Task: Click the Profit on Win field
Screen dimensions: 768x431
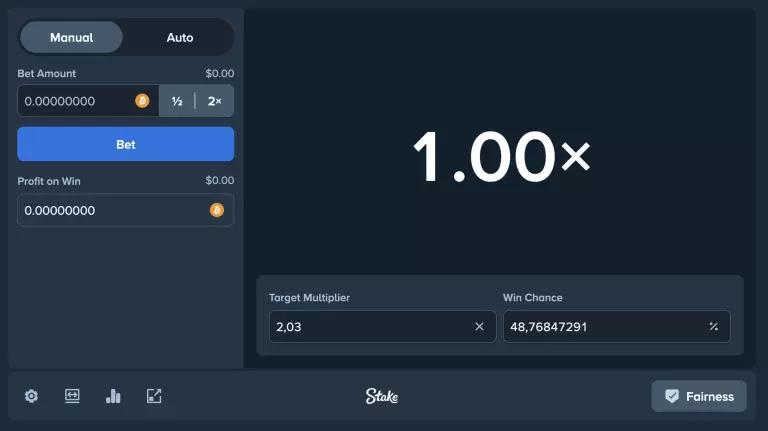Action: pyautogui.click(x=125, y=210)
